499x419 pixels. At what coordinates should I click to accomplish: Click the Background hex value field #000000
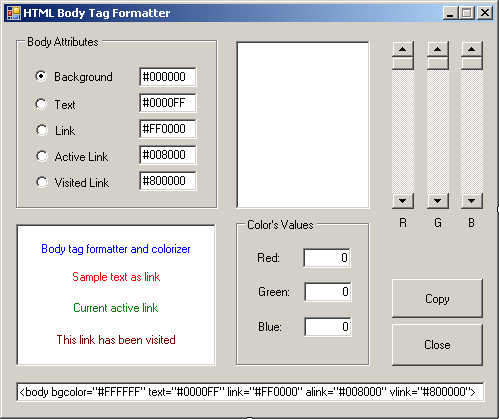[168, 77]
